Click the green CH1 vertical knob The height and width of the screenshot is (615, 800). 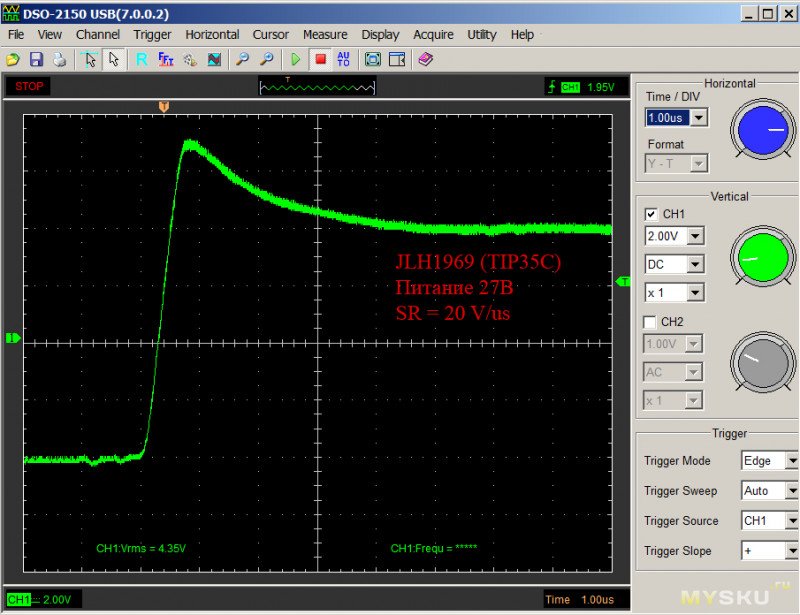pyautogui.click(x=761, y=254)
